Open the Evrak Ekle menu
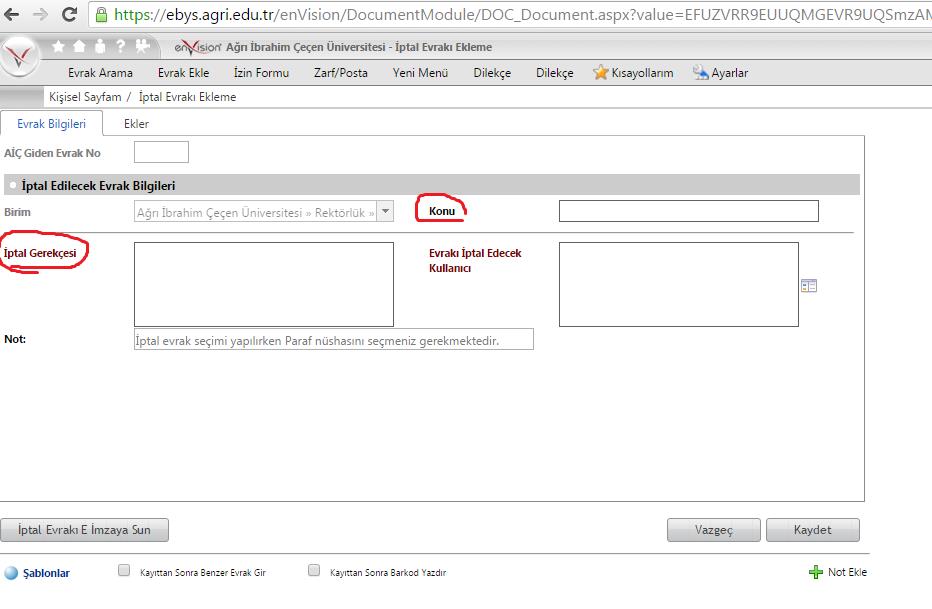Image resolution: width=932 pixels, height=609 pixels. 183,73
